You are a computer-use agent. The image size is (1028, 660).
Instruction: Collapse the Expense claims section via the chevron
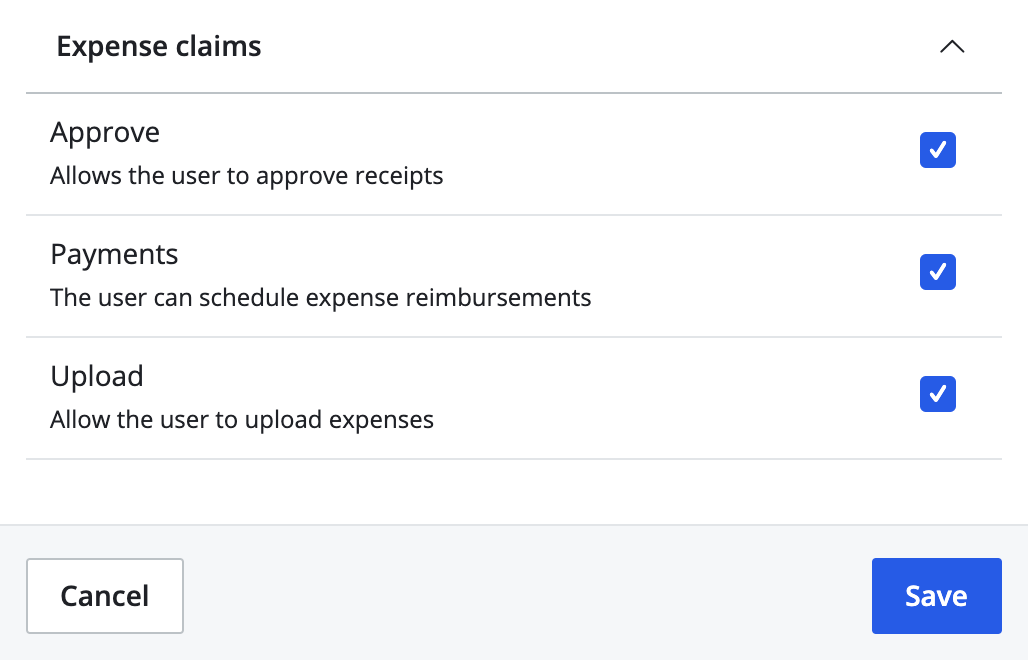tap(951, 46)
